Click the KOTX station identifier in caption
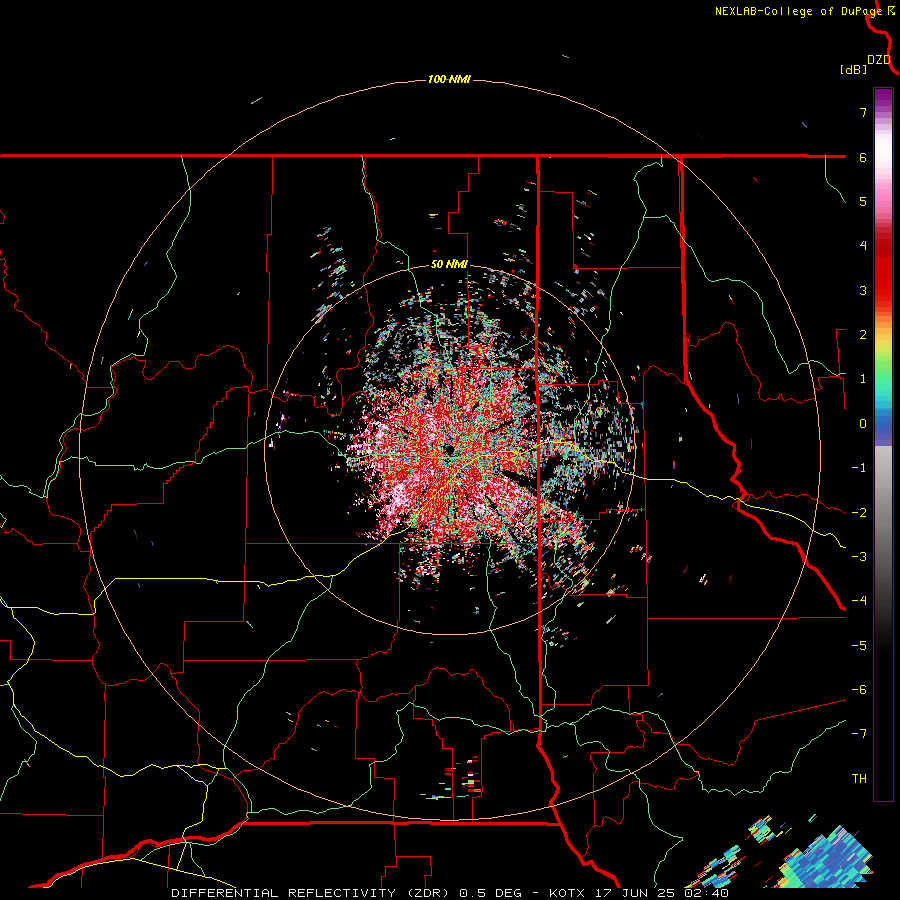 [567, 893]
